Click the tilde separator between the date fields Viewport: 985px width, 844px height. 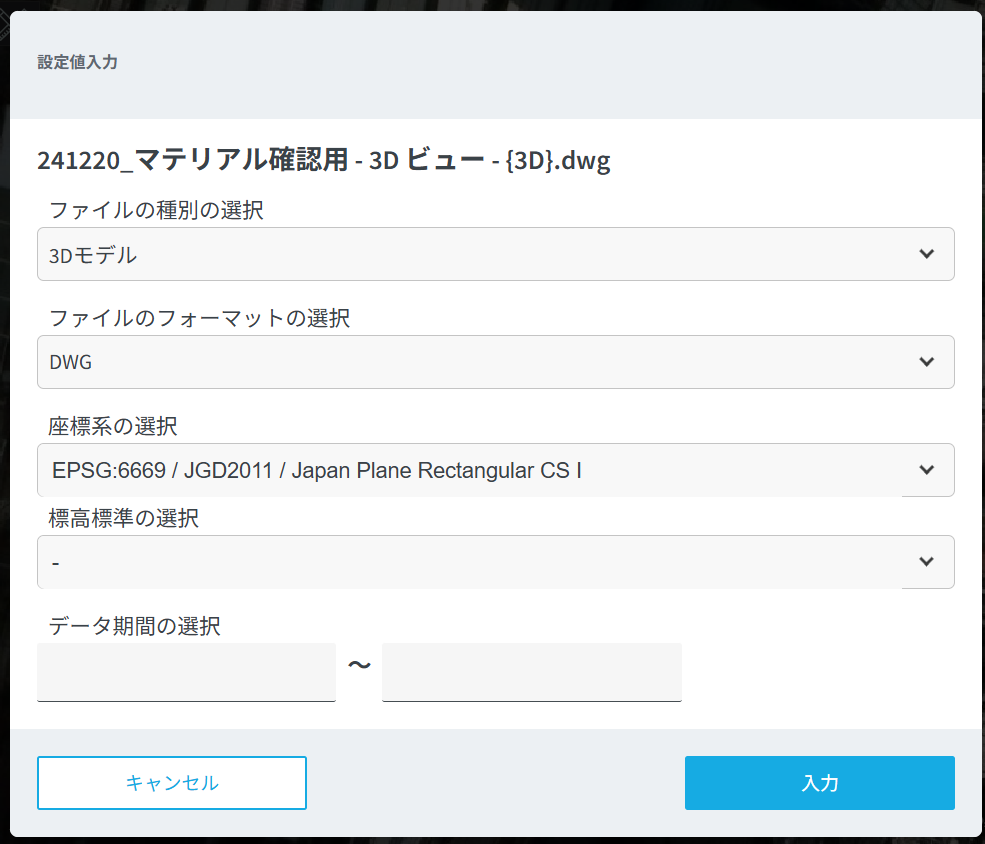pyautogui.click(x=359, y=665)
